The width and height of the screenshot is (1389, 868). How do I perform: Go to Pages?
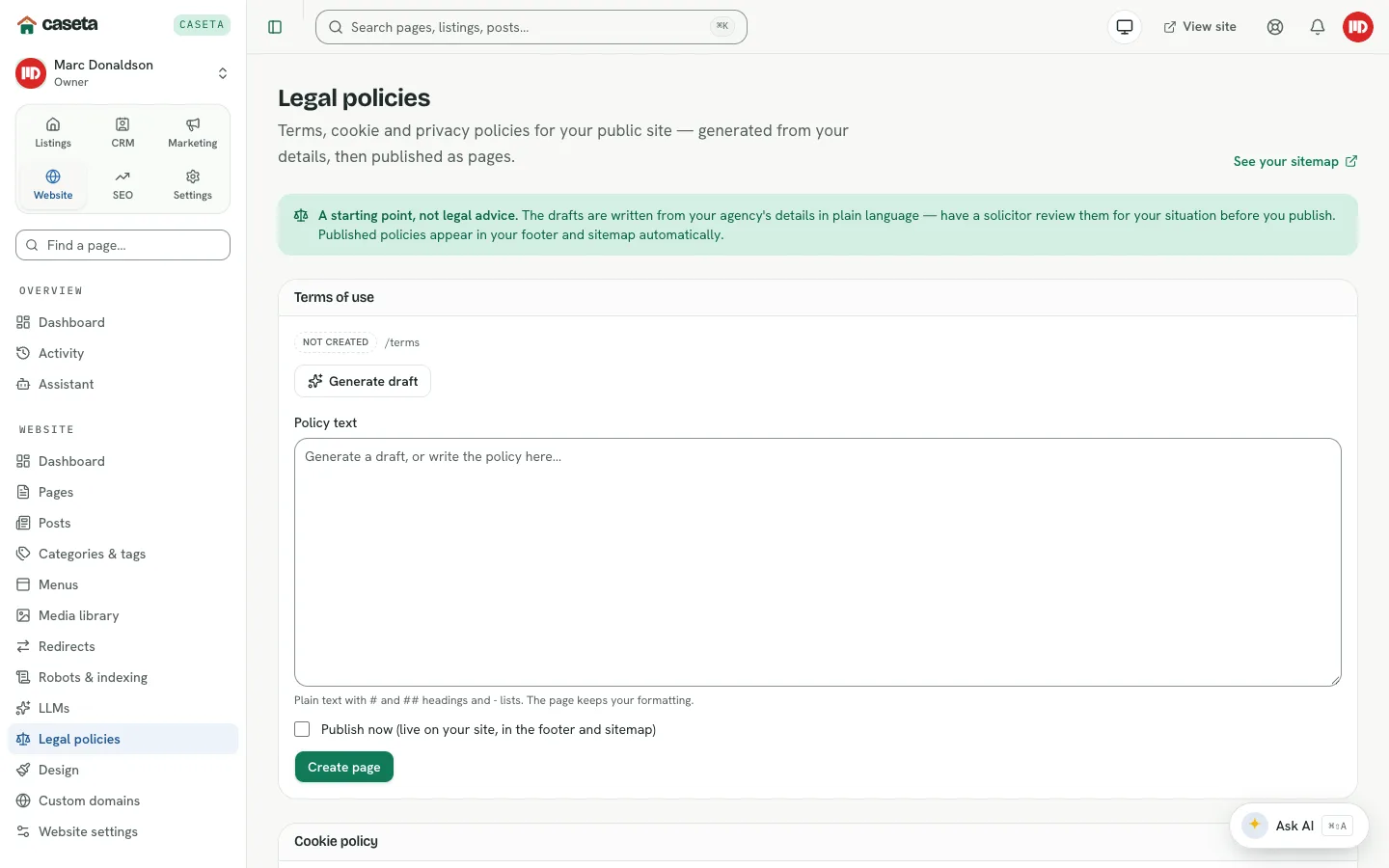123,492
